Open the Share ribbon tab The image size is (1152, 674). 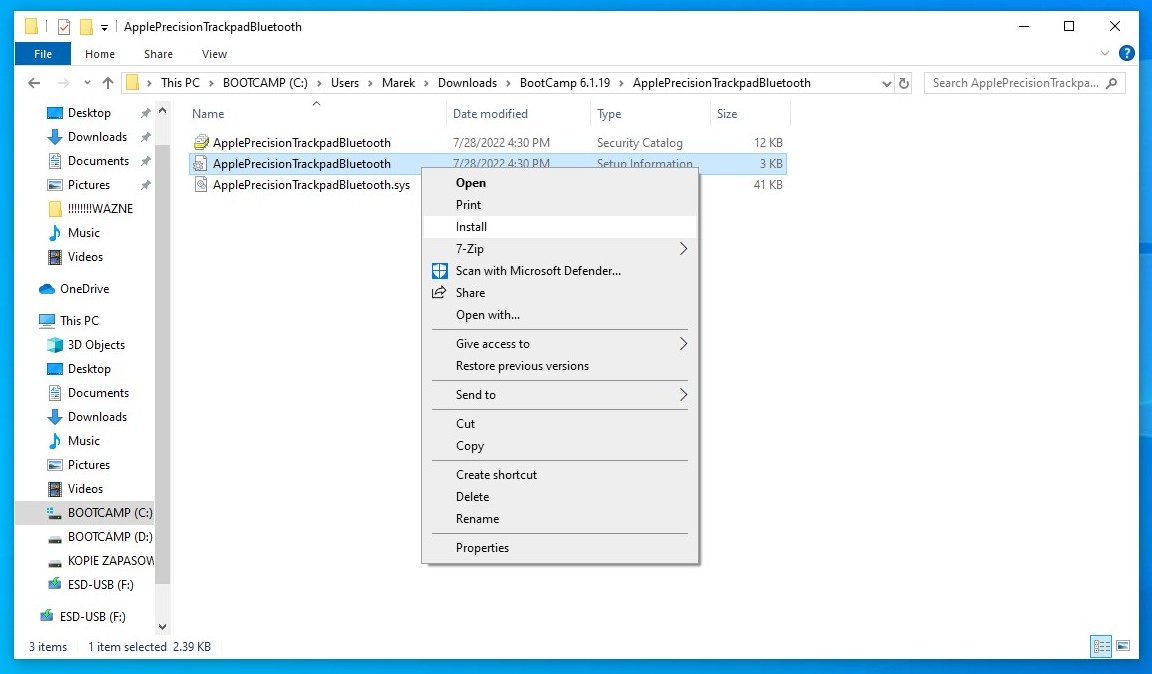(159, 54)
